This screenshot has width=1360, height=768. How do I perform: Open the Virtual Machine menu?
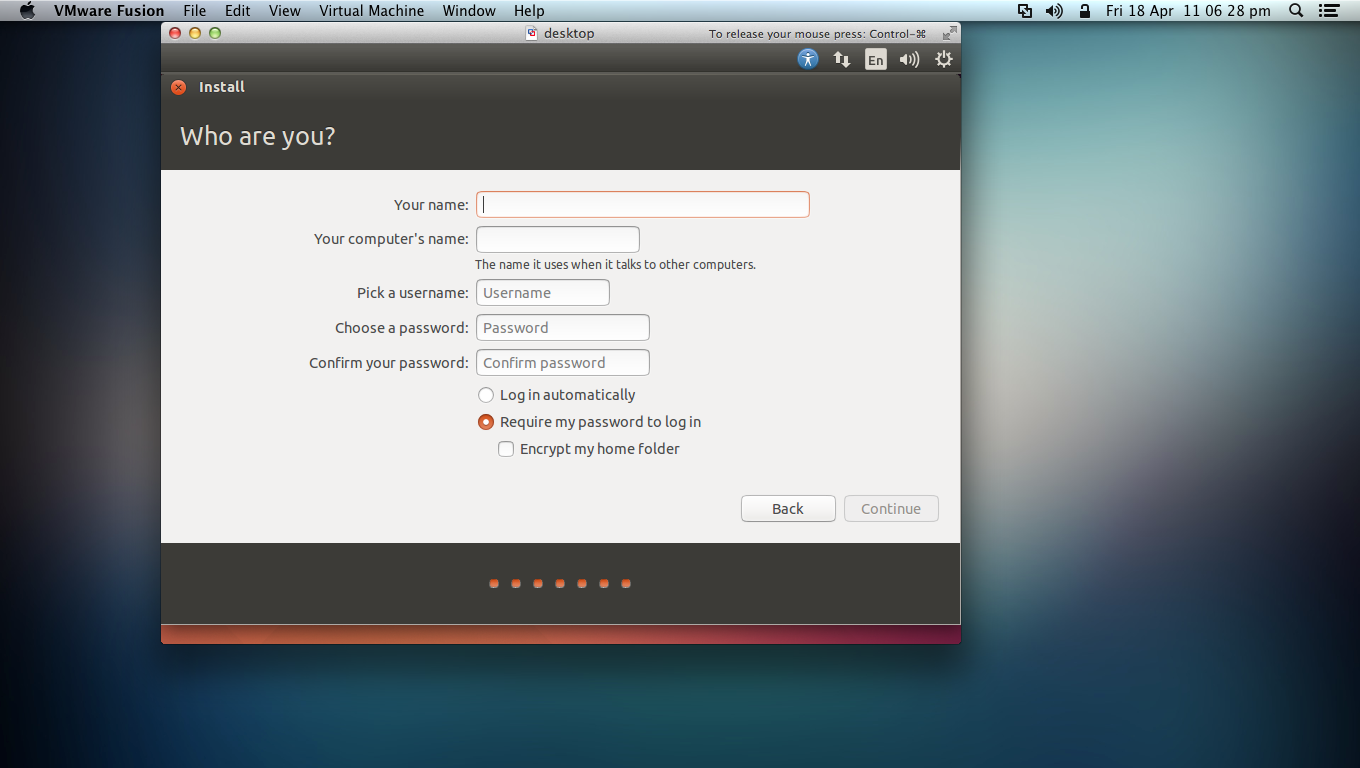coord(371,11)
